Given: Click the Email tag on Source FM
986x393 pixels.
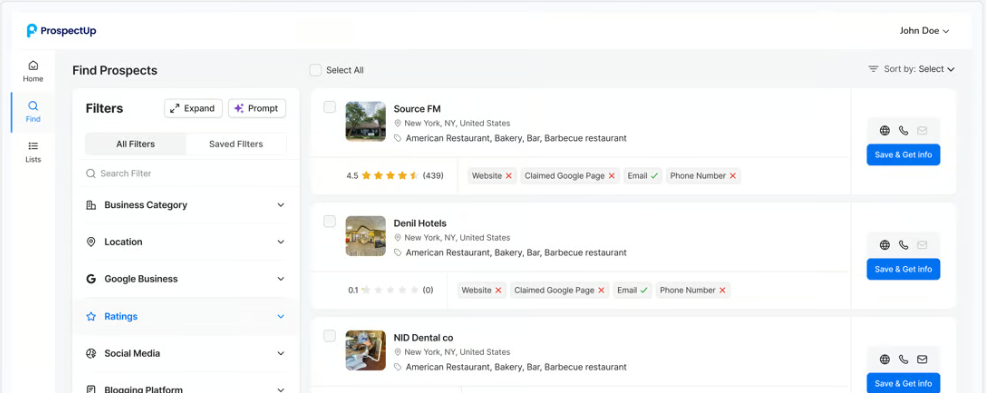Looking at the screenshot, I should pos(643,176).
